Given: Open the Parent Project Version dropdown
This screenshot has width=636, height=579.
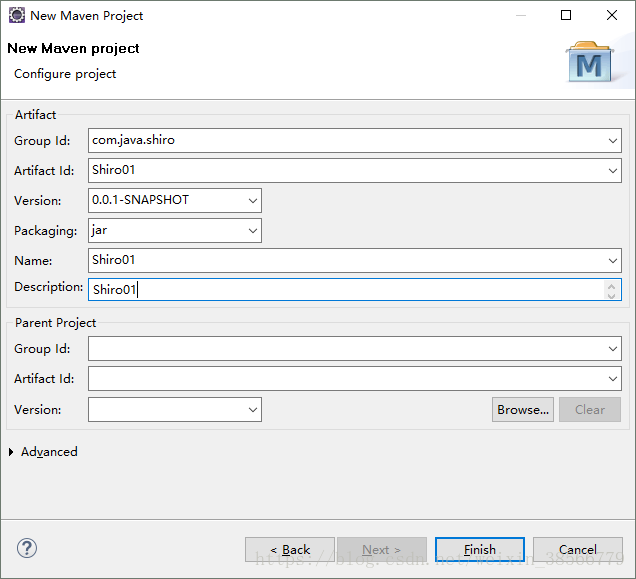Looking at the screenshot, I should [253, 409].
